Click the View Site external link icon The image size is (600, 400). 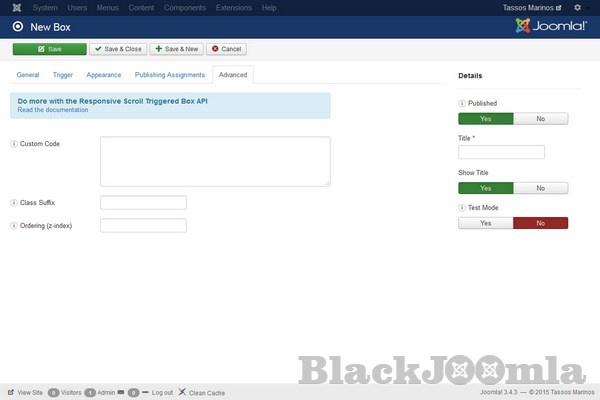[x=11, y=392]
